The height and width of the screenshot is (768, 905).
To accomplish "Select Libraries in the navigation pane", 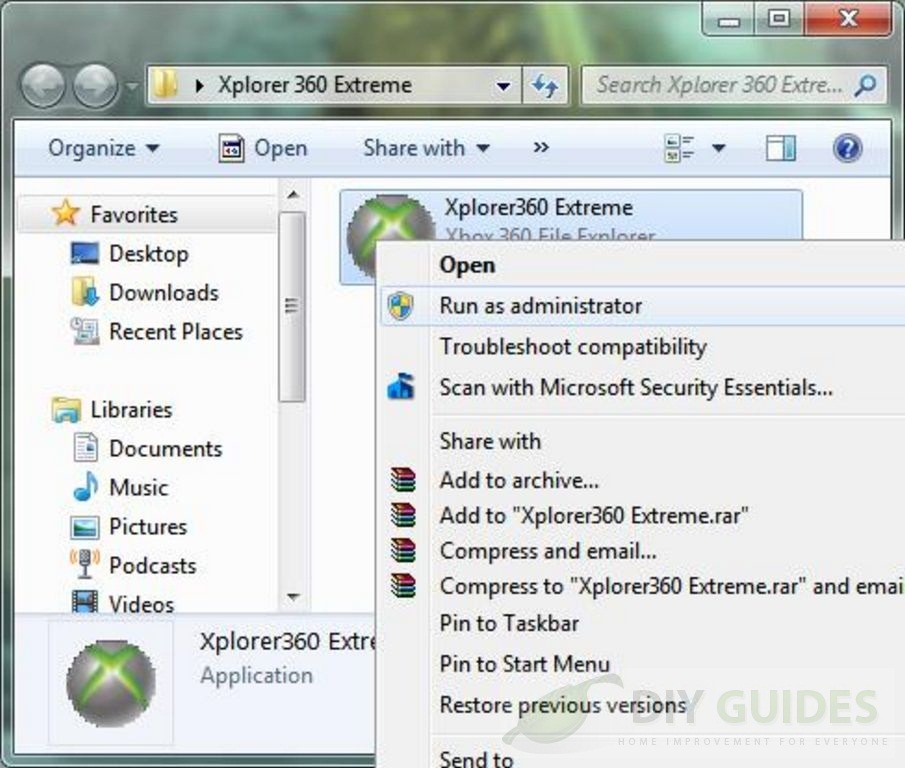I will coord(131,410).
